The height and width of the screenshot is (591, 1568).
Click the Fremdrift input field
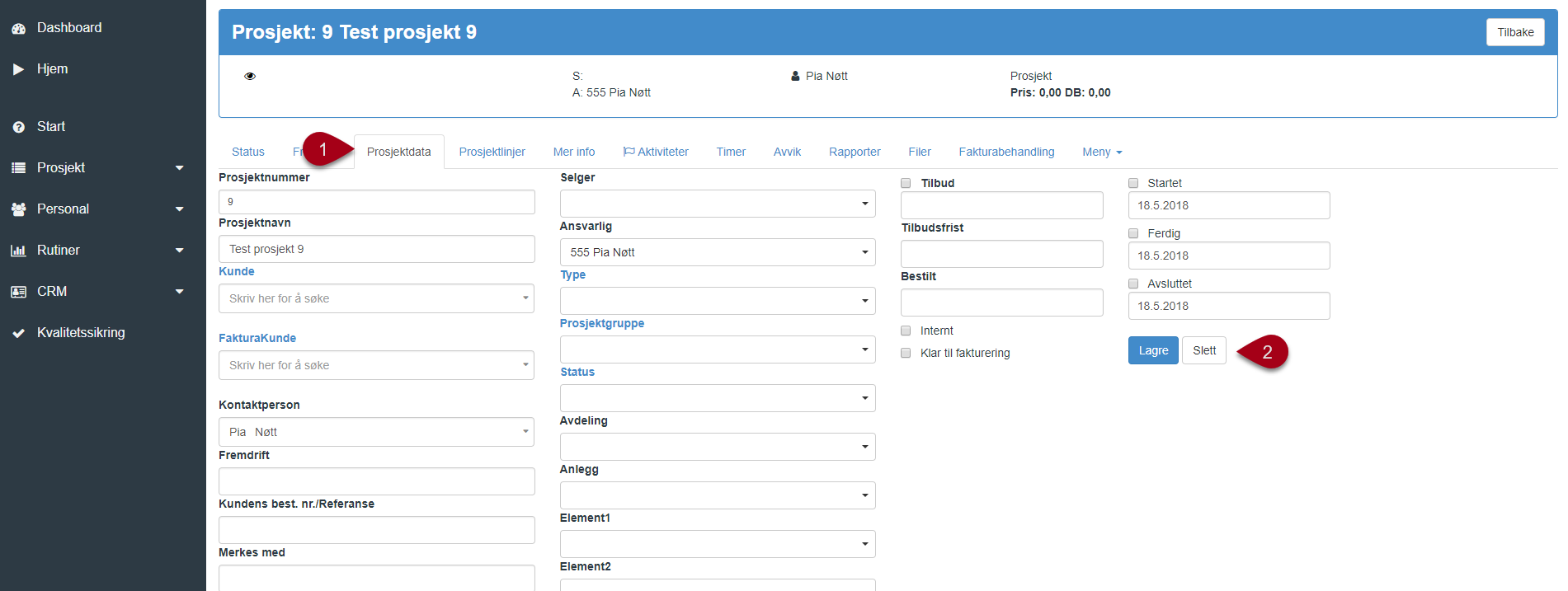coord(376,481)
